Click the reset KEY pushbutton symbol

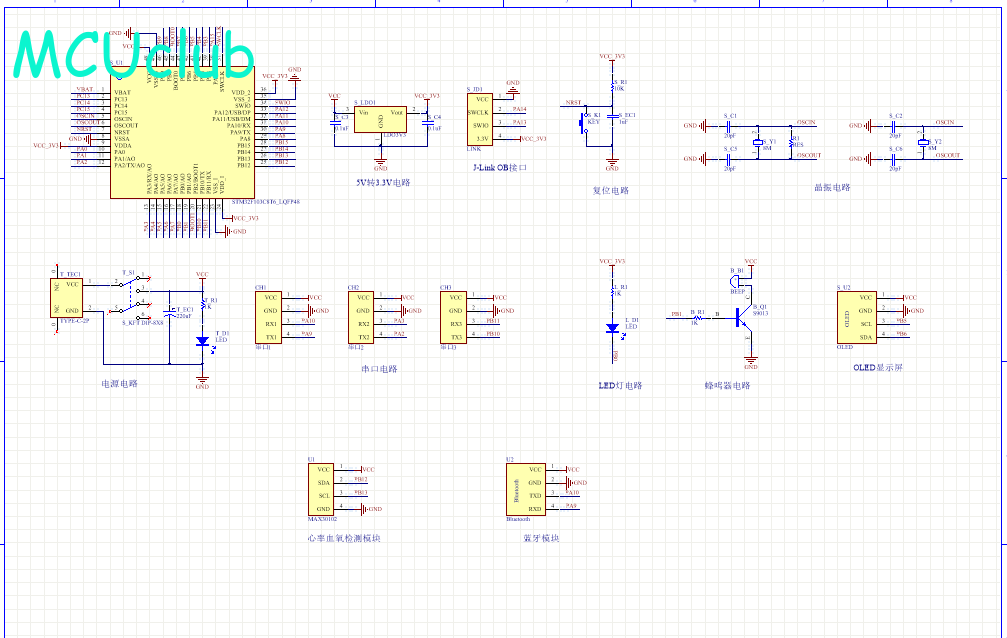[x=585, y=123]
